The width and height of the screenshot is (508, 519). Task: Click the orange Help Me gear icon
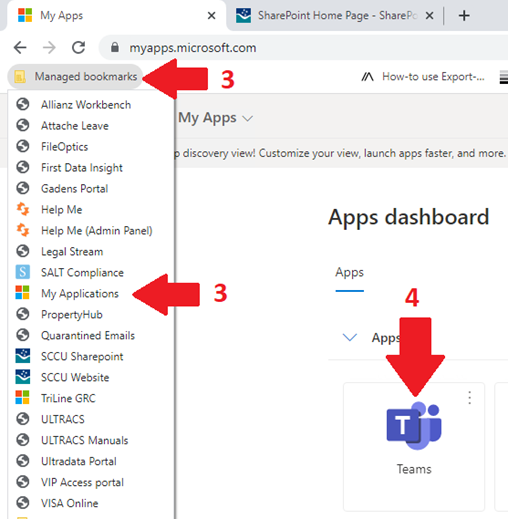click(x=23, y=209)
